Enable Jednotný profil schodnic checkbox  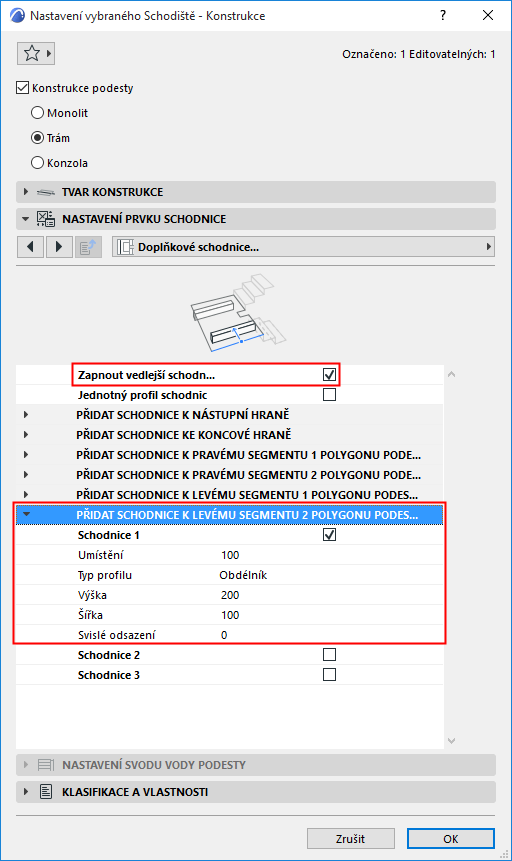point(329,395)
